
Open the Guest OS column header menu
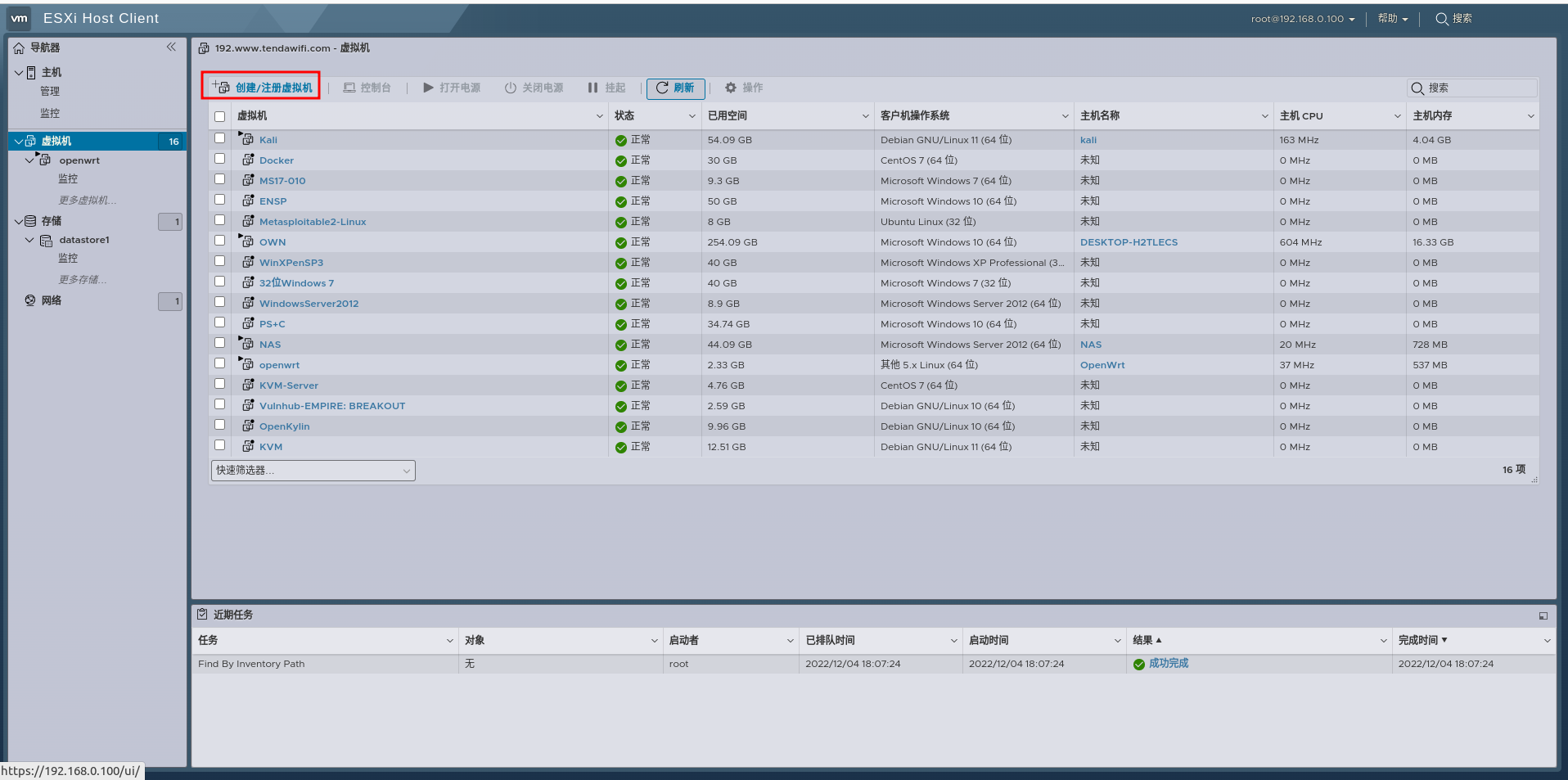click(x=1065, y=116)
